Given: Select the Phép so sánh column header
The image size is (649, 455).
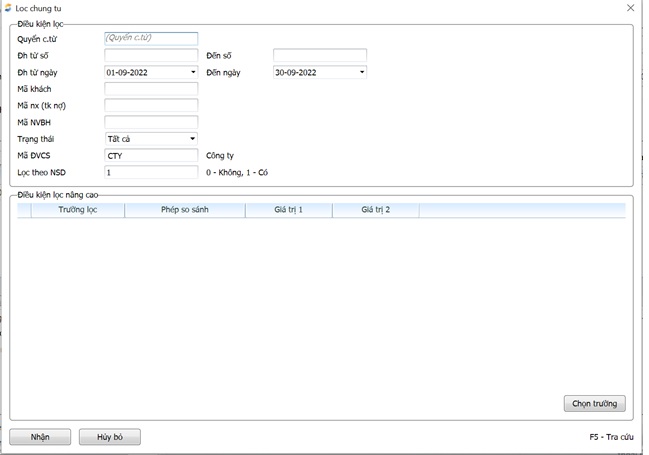Looking at the screenshot, I should pyautogui.click(x=184, y=210).
